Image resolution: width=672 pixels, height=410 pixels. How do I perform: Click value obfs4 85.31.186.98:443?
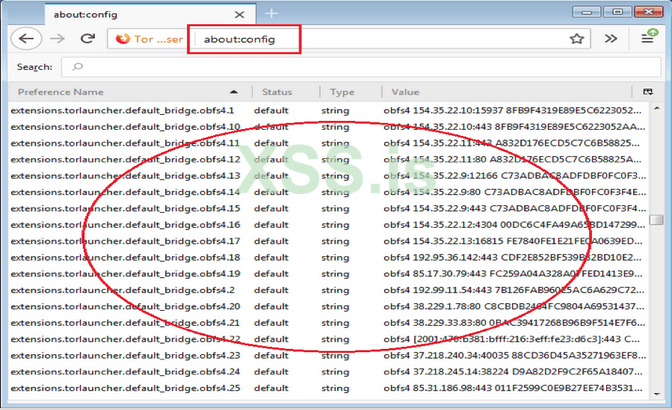pos(513,388)
